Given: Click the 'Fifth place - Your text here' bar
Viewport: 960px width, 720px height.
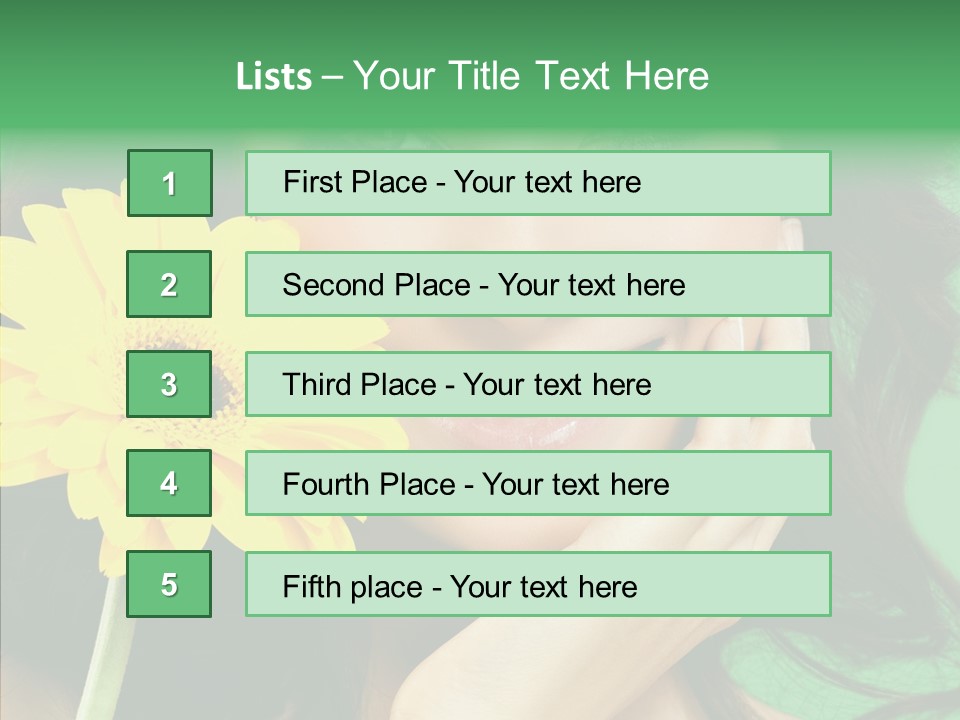Looking at the screenshot, I should pyautogui.click(x=538, y=584).
